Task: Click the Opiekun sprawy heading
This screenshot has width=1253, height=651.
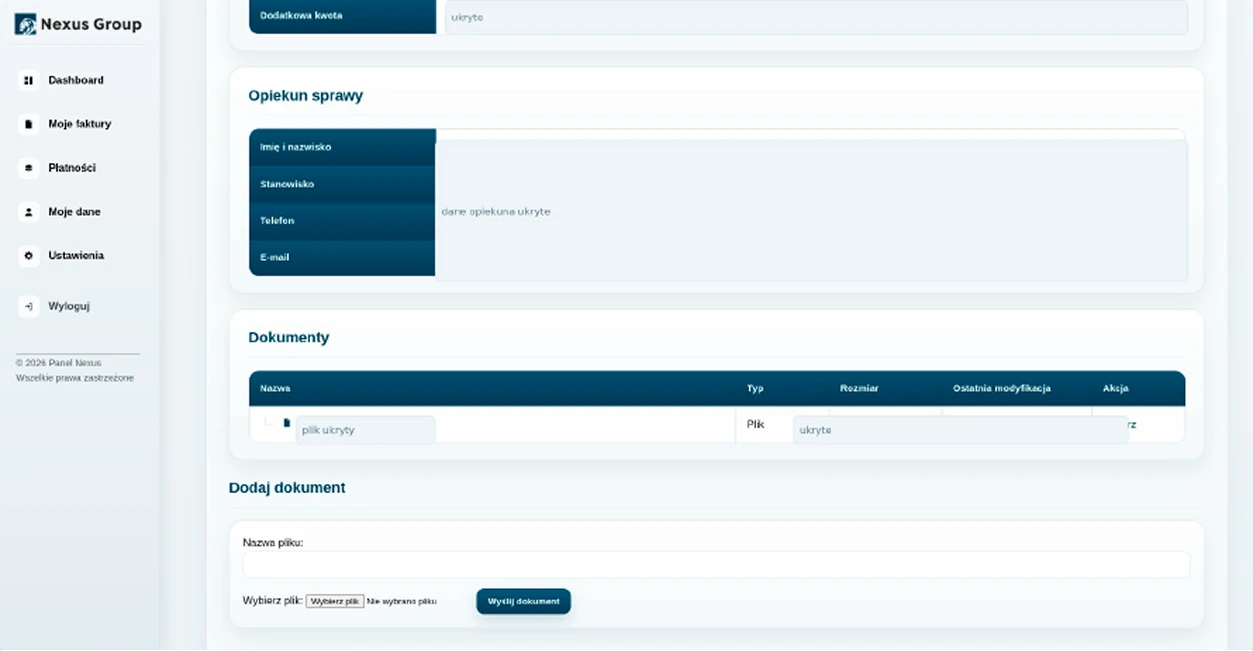Action: 305,96
